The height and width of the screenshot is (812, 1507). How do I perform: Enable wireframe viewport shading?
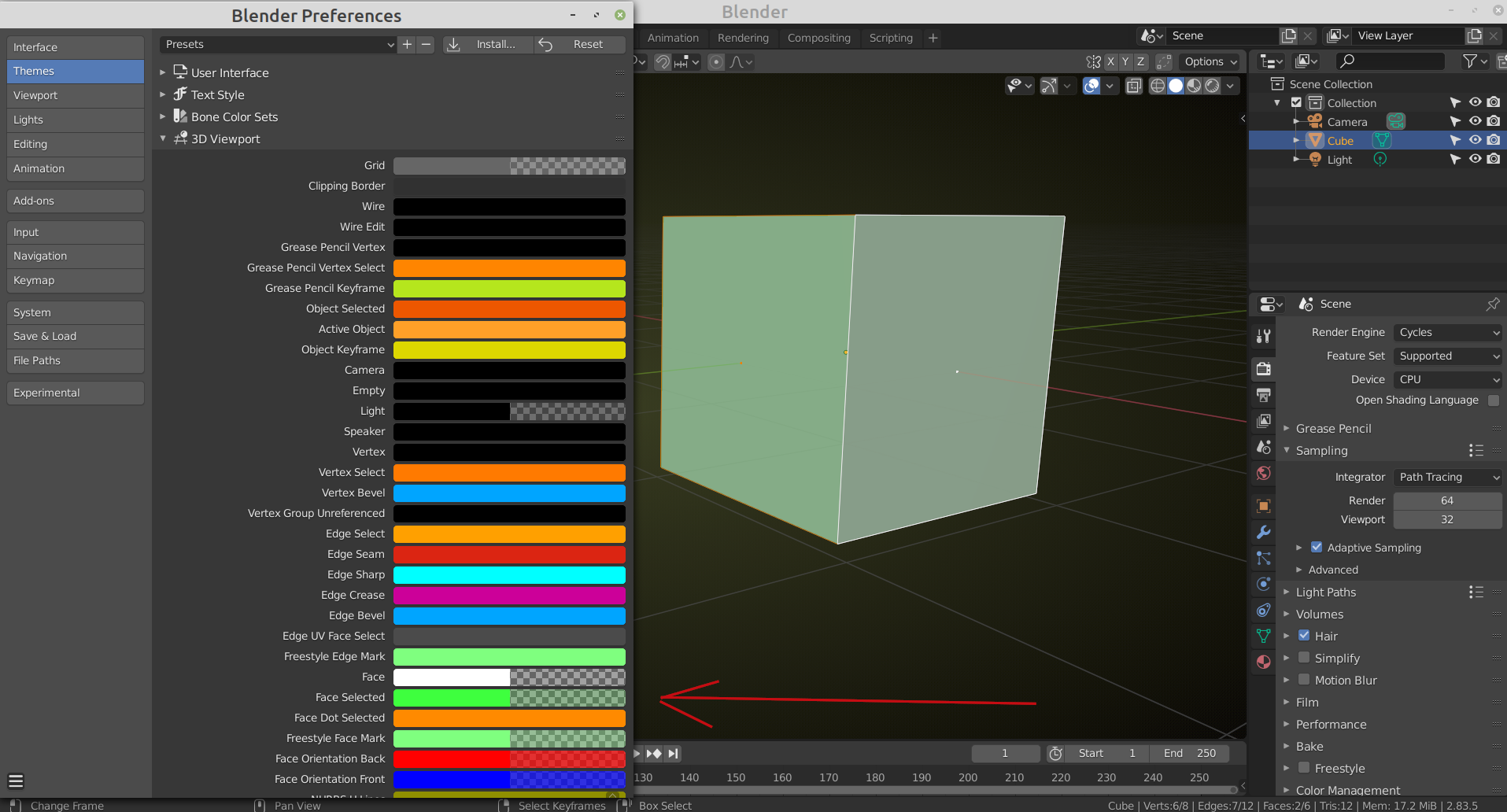pyautogui.click(x=1158, y=86)
